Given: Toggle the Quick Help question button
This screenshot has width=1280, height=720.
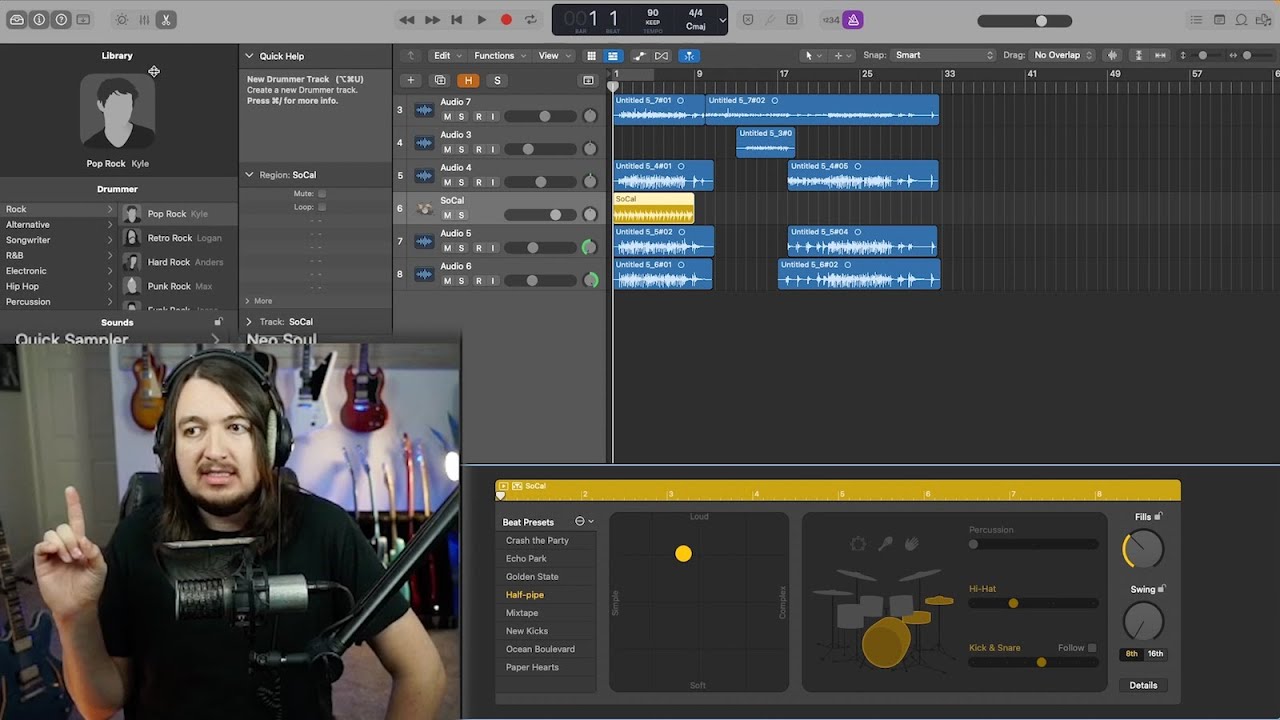Looking at the screenshot, I should 61,19.
